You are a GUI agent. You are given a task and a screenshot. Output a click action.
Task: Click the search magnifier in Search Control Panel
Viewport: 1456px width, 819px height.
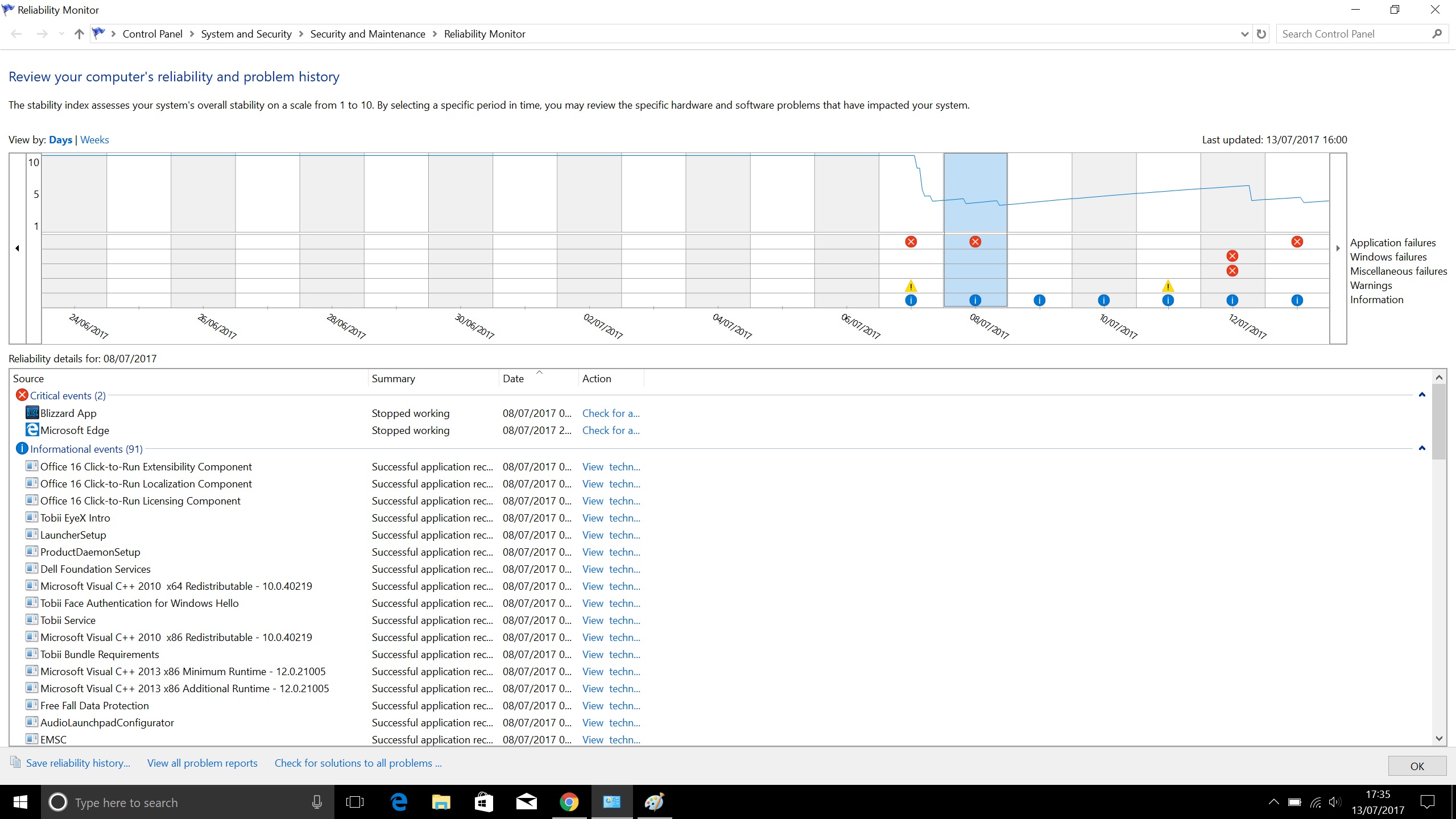pyautogui.click(x=1437, y=34)
